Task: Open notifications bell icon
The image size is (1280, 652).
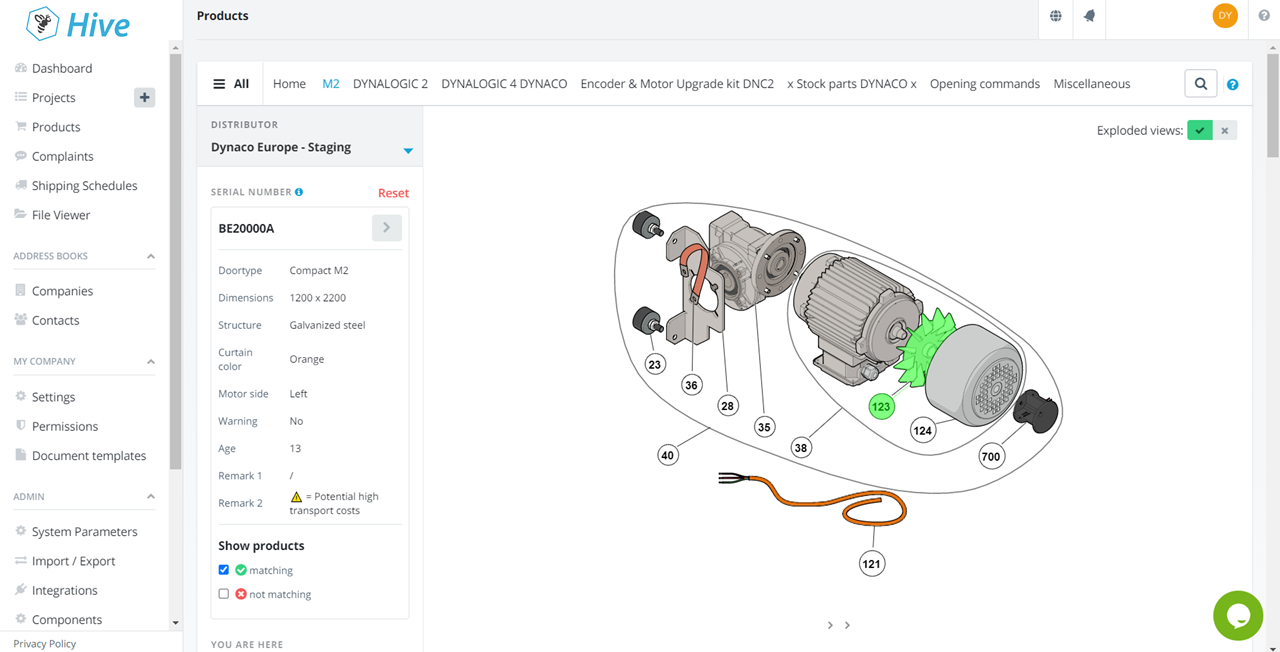Action: (1089, 16)
